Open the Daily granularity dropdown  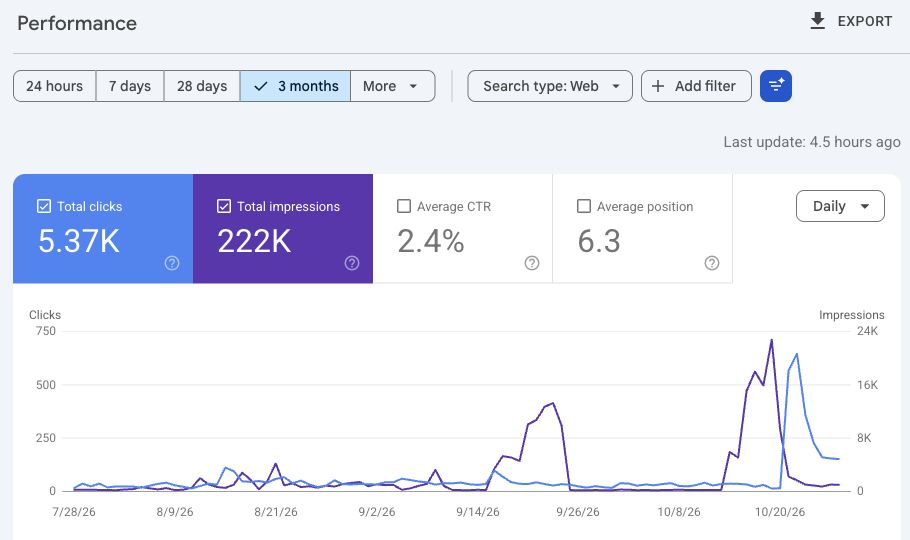tap(840, 206)
